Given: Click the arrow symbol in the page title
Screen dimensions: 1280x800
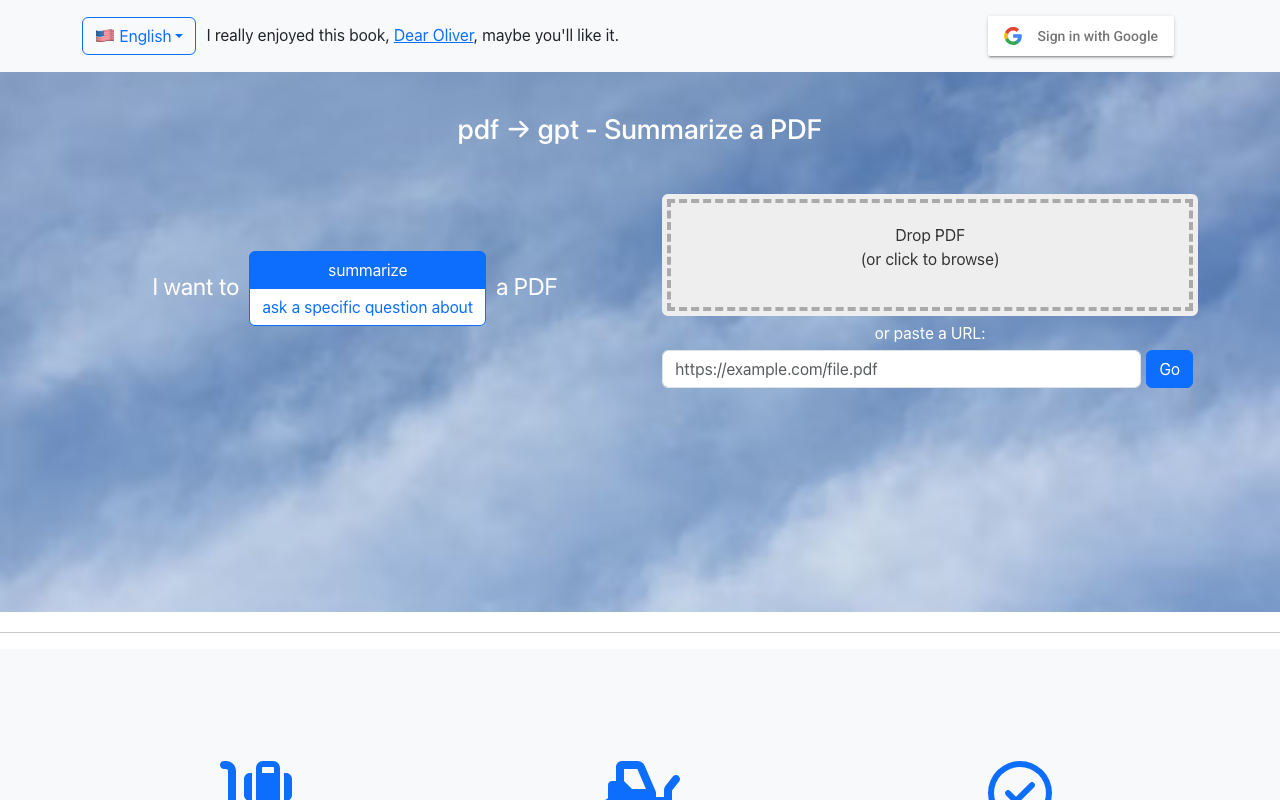Looking at the screenshot, I should click(x=518, y=130).
